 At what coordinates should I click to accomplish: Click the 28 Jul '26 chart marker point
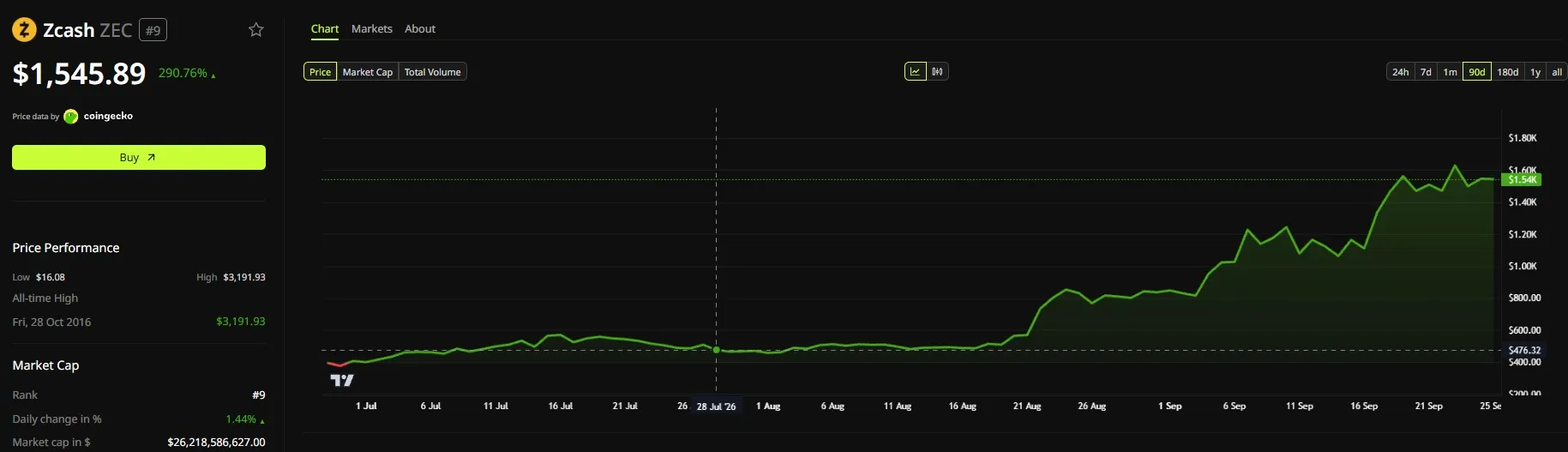(717, 350)
